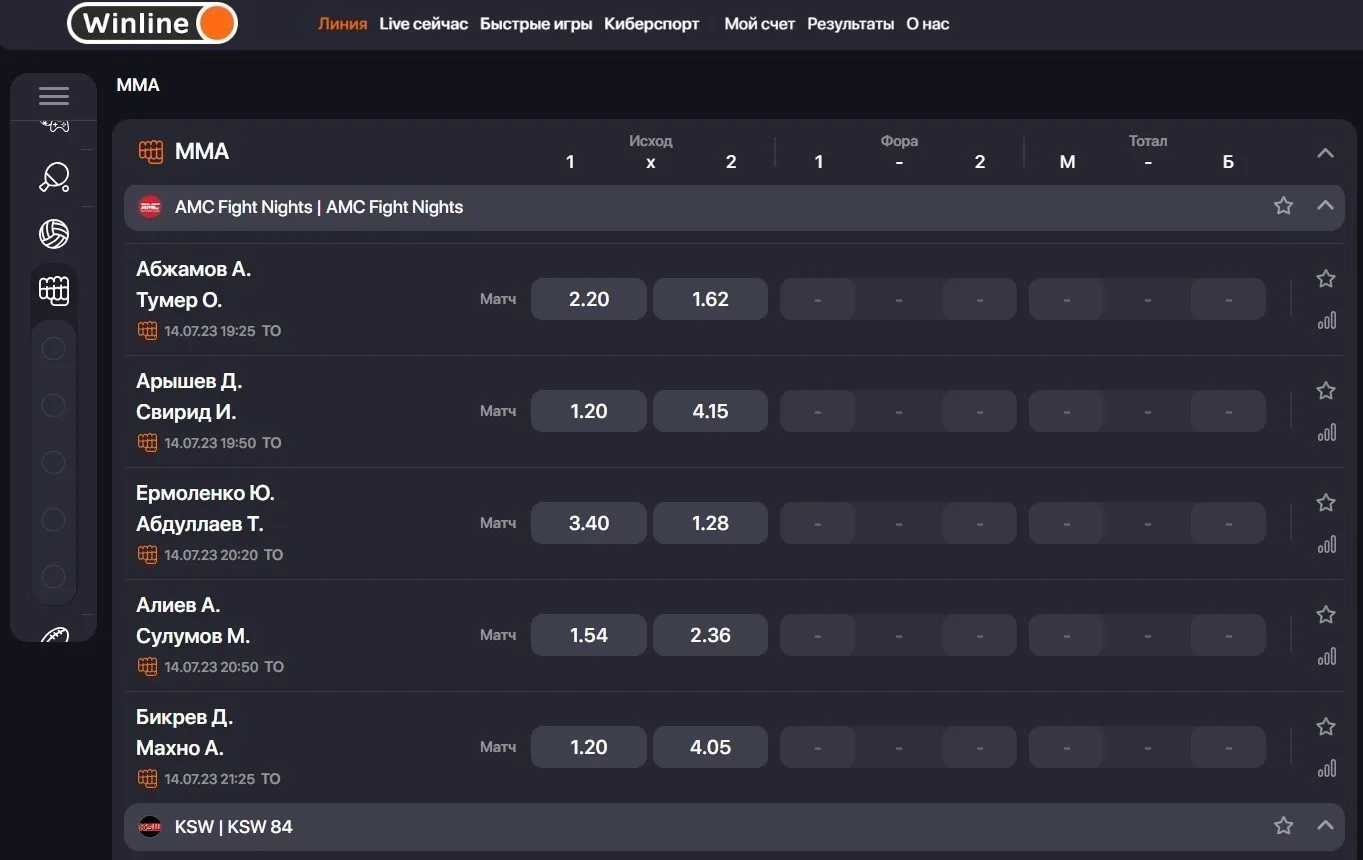Select volleyball icon in the sidebar
The width and height of the screenshot is (1363, 860).
(54, 234)
